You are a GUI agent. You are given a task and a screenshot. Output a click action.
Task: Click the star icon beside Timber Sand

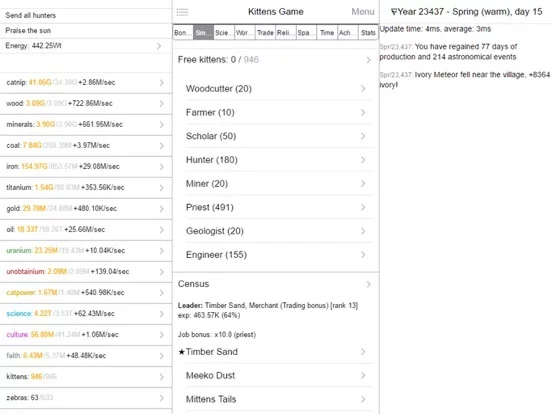click(182, 352)
